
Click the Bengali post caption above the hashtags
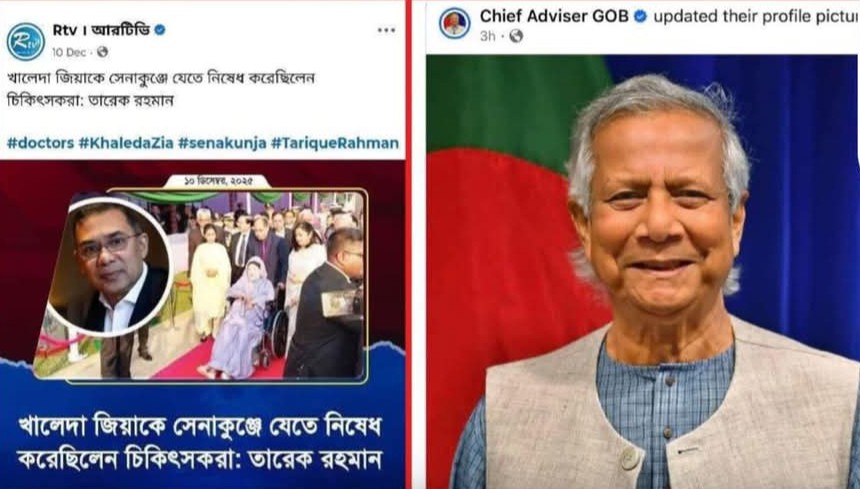coord(161,89)
